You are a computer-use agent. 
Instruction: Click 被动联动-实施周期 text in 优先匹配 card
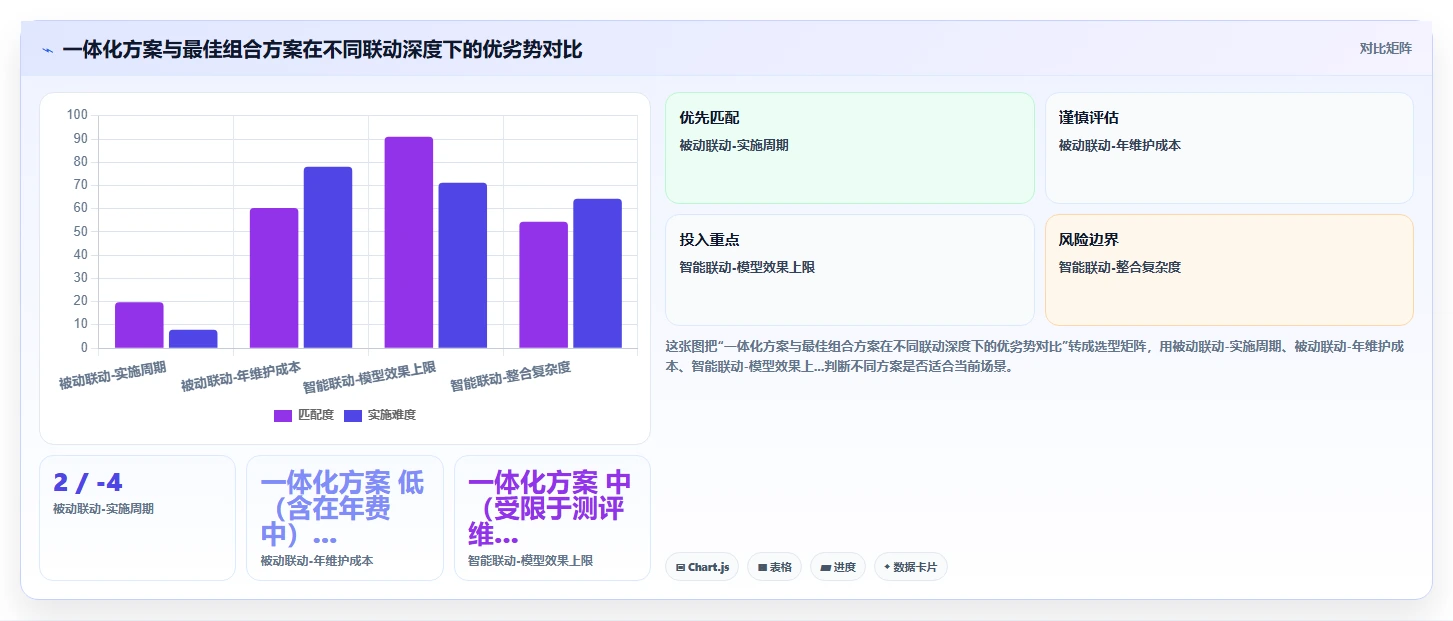pyautogui.click(x=734, y=145)
